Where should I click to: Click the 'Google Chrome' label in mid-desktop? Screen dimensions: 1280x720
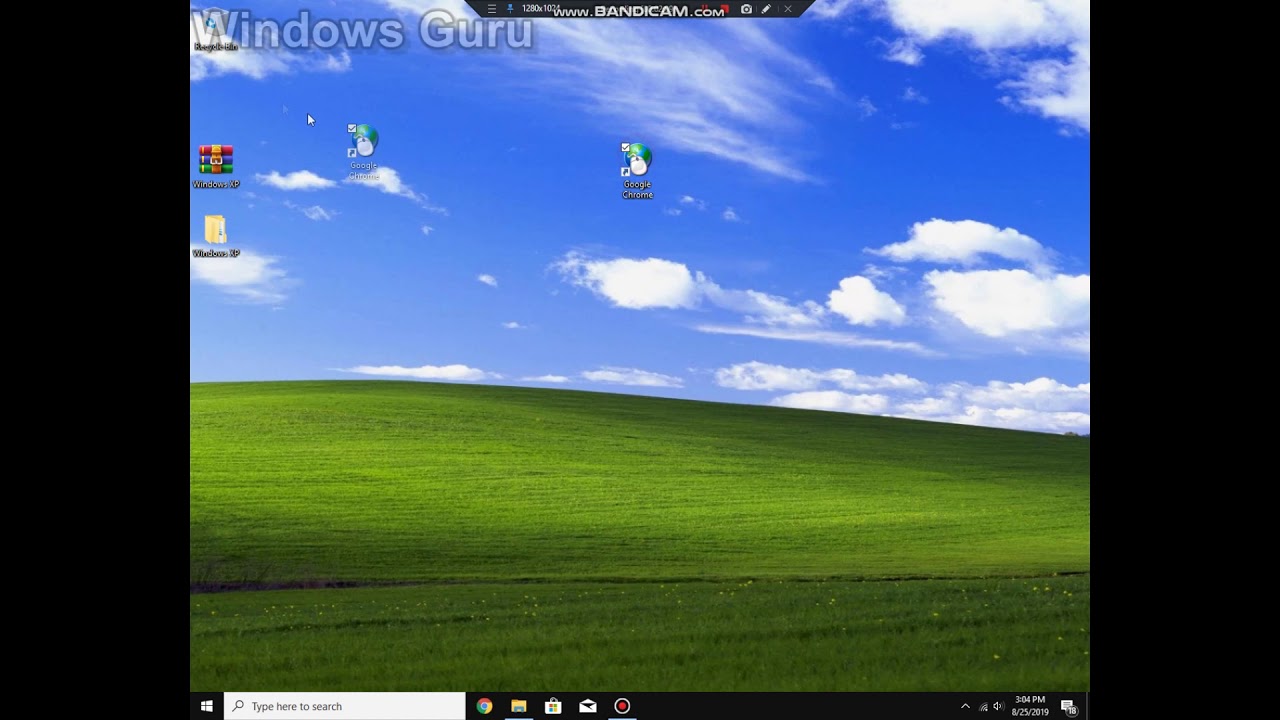637,190
